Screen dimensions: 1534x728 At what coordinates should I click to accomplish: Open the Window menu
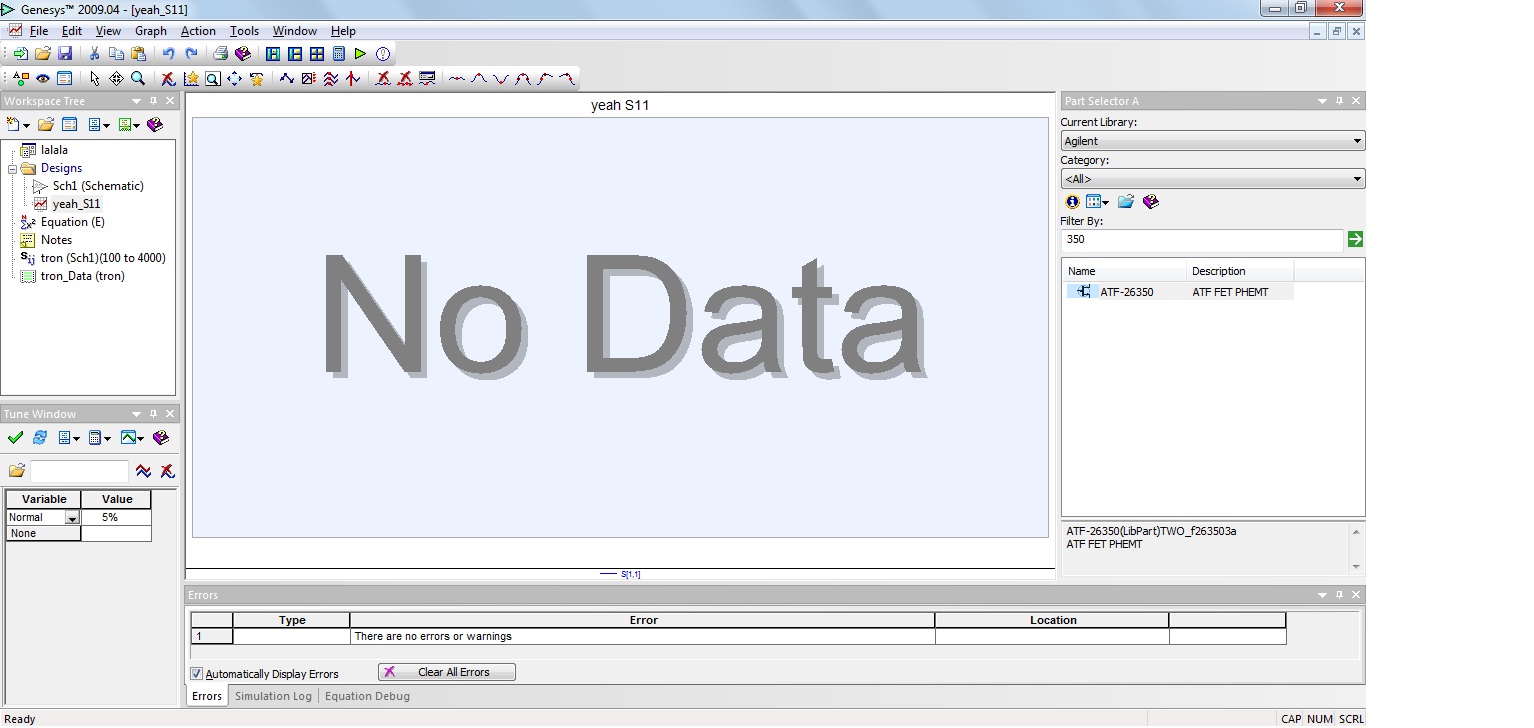[x=295, y=31]
